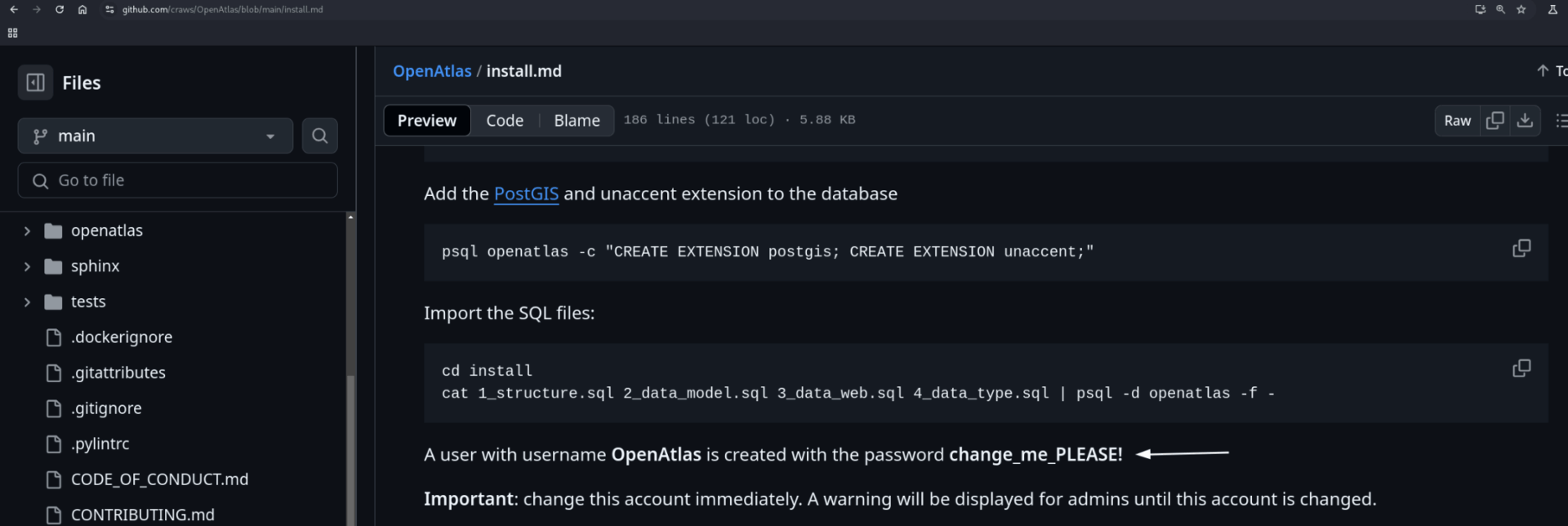Open the file search magnifier button
Viewport: 1568px width, 526px height.
click(320, 136)
